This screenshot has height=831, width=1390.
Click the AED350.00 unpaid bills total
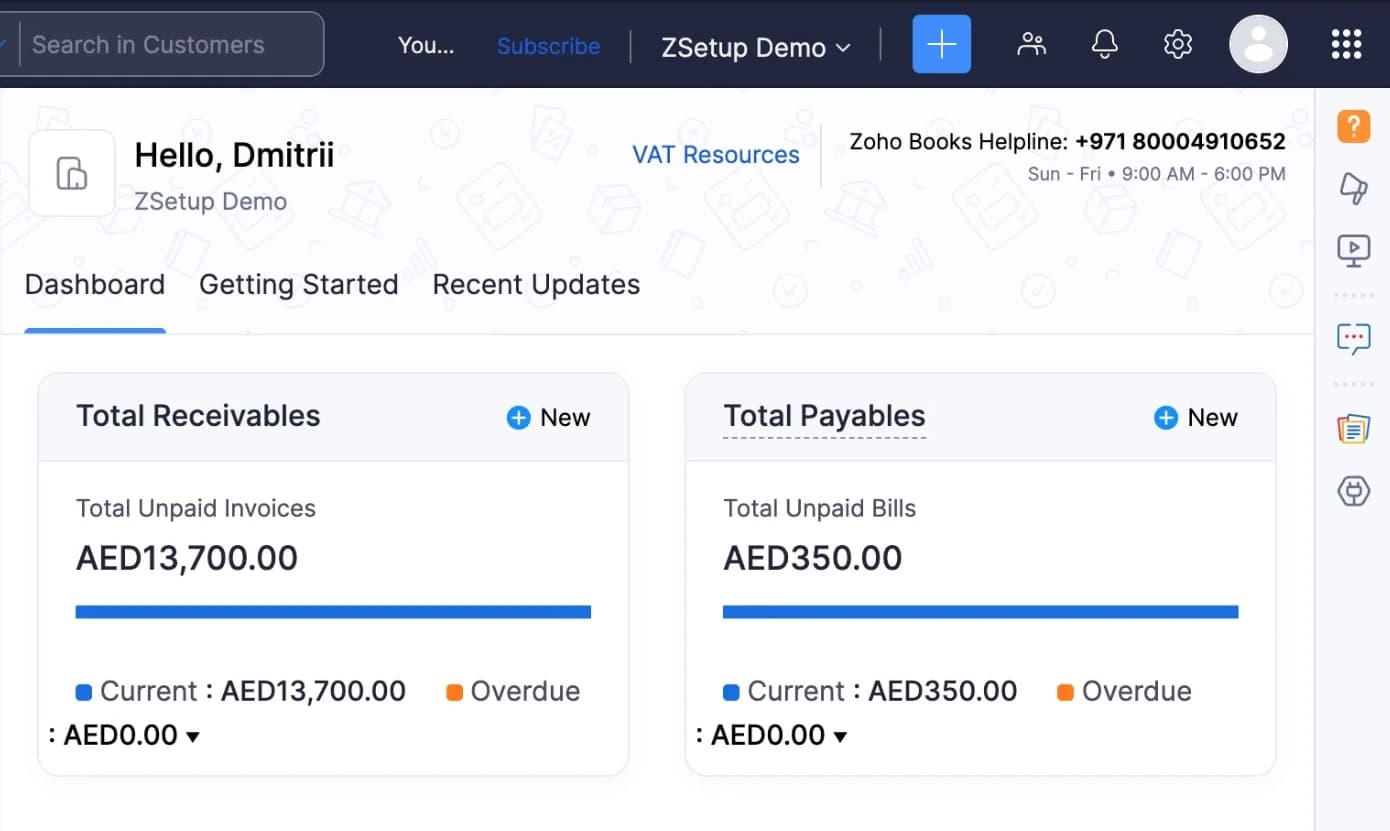tap(813, 558)
